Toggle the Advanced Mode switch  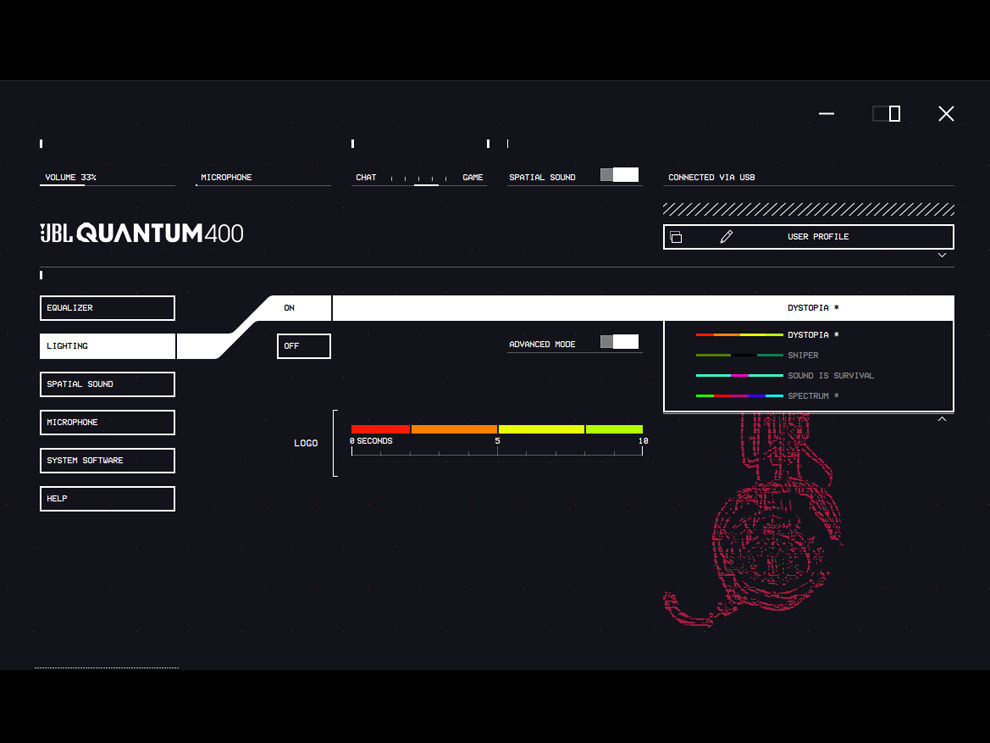tap(619, 342)
